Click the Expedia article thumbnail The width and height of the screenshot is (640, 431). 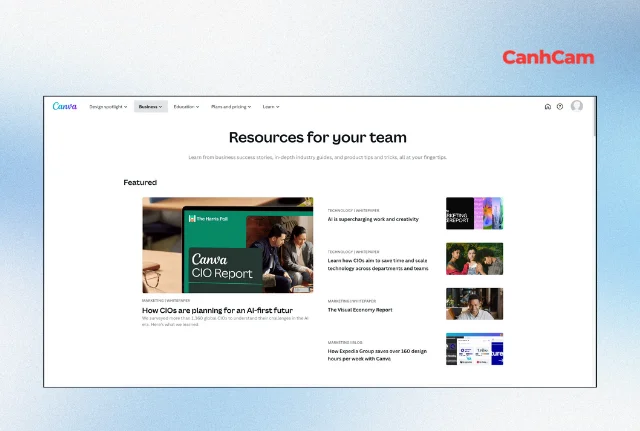pyautogui.click(x=474, y=349)
